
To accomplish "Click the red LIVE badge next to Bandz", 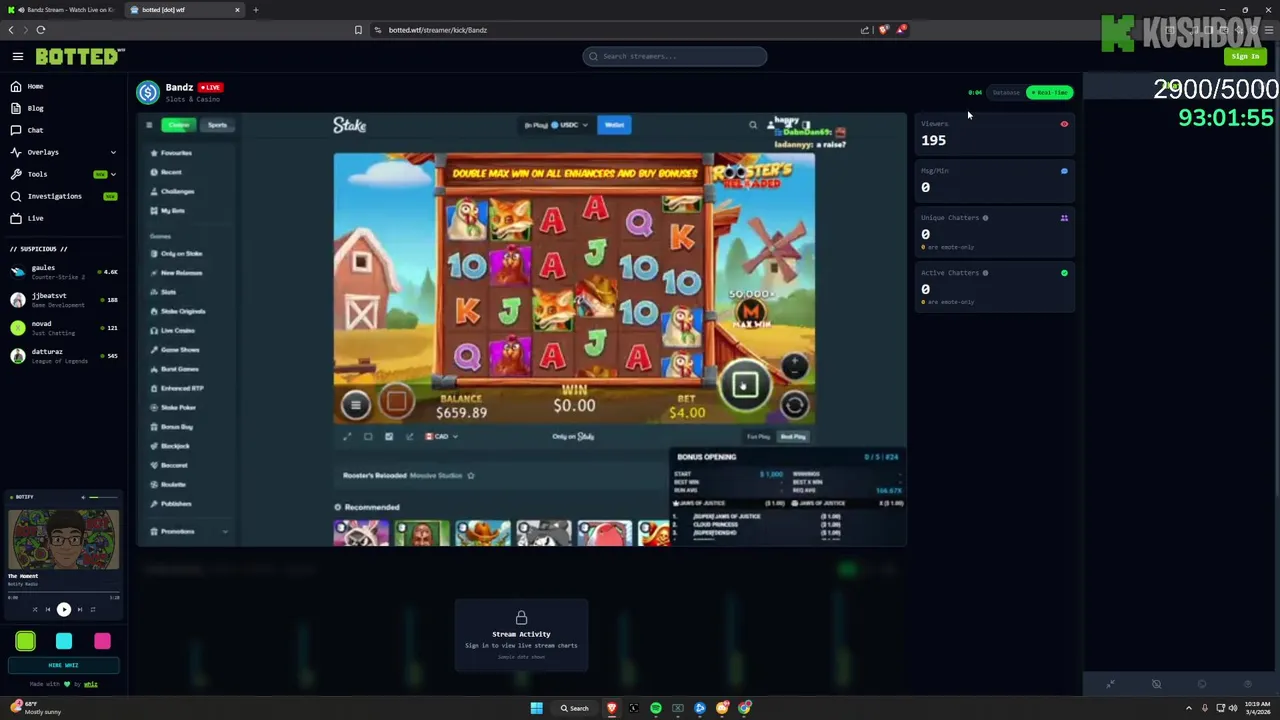I will (x=210, y=87).
